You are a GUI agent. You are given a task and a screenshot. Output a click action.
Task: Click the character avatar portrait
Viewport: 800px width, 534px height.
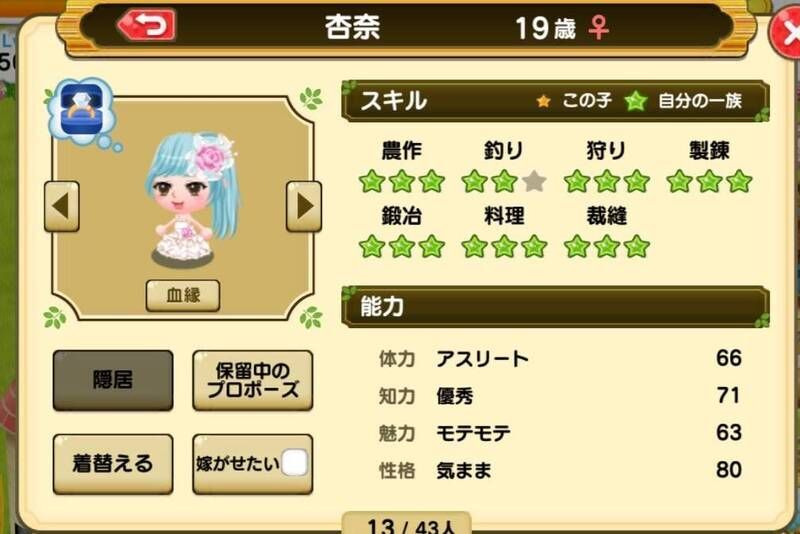[x=192, y=201]
